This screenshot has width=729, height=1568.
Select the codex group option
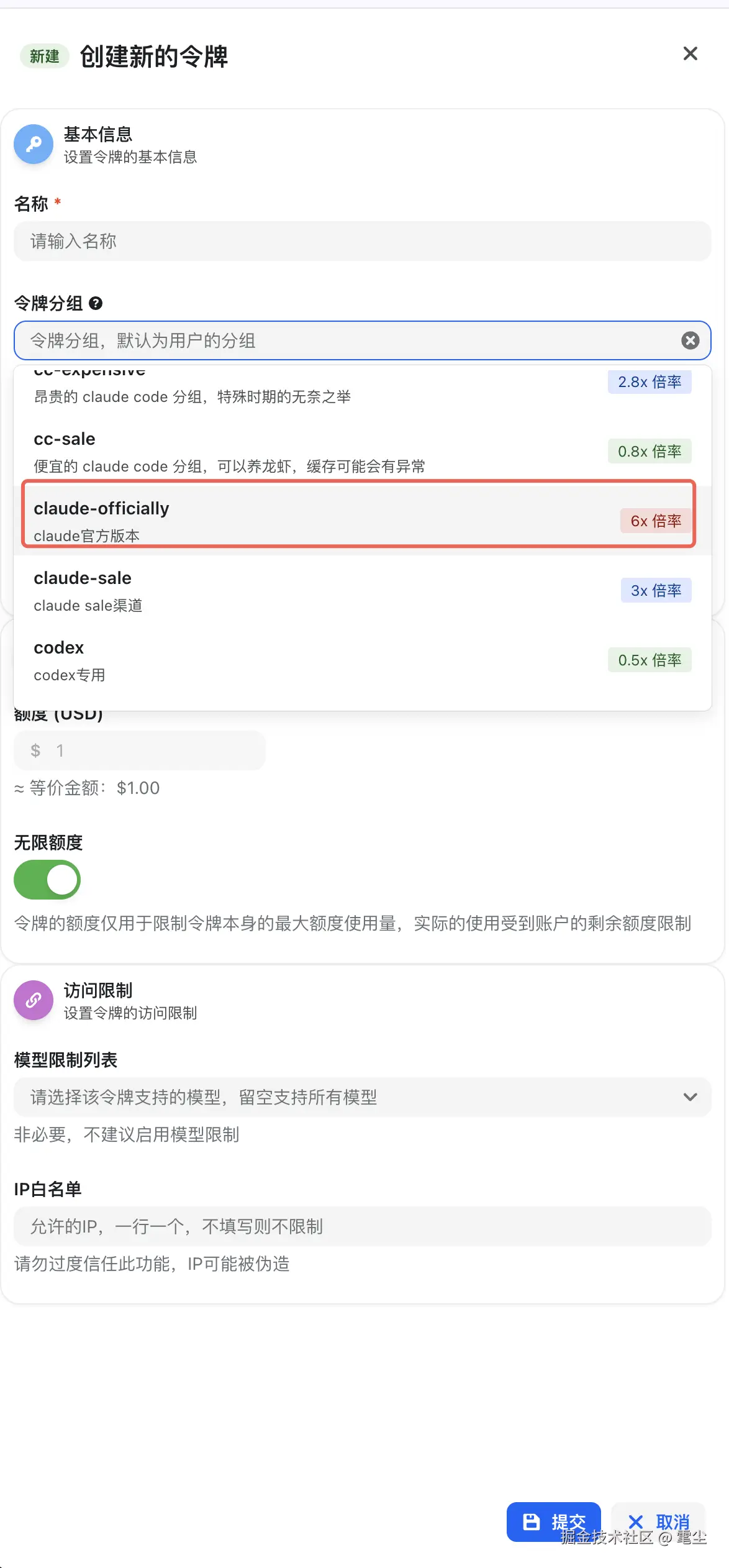(363, 660)
